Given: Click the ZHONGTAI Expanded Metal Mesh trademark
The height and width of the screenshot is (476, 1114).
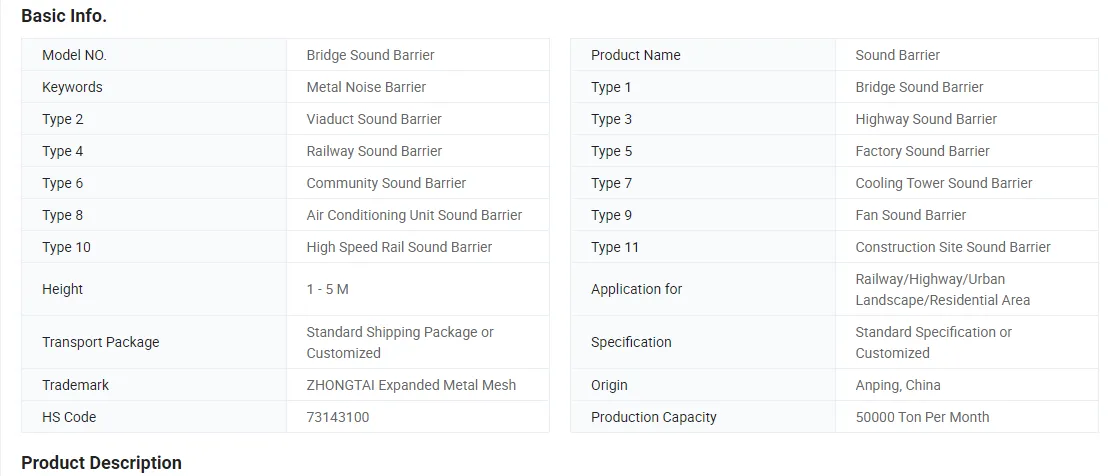Looking at the screenshot, I should [x=411, y=385].
